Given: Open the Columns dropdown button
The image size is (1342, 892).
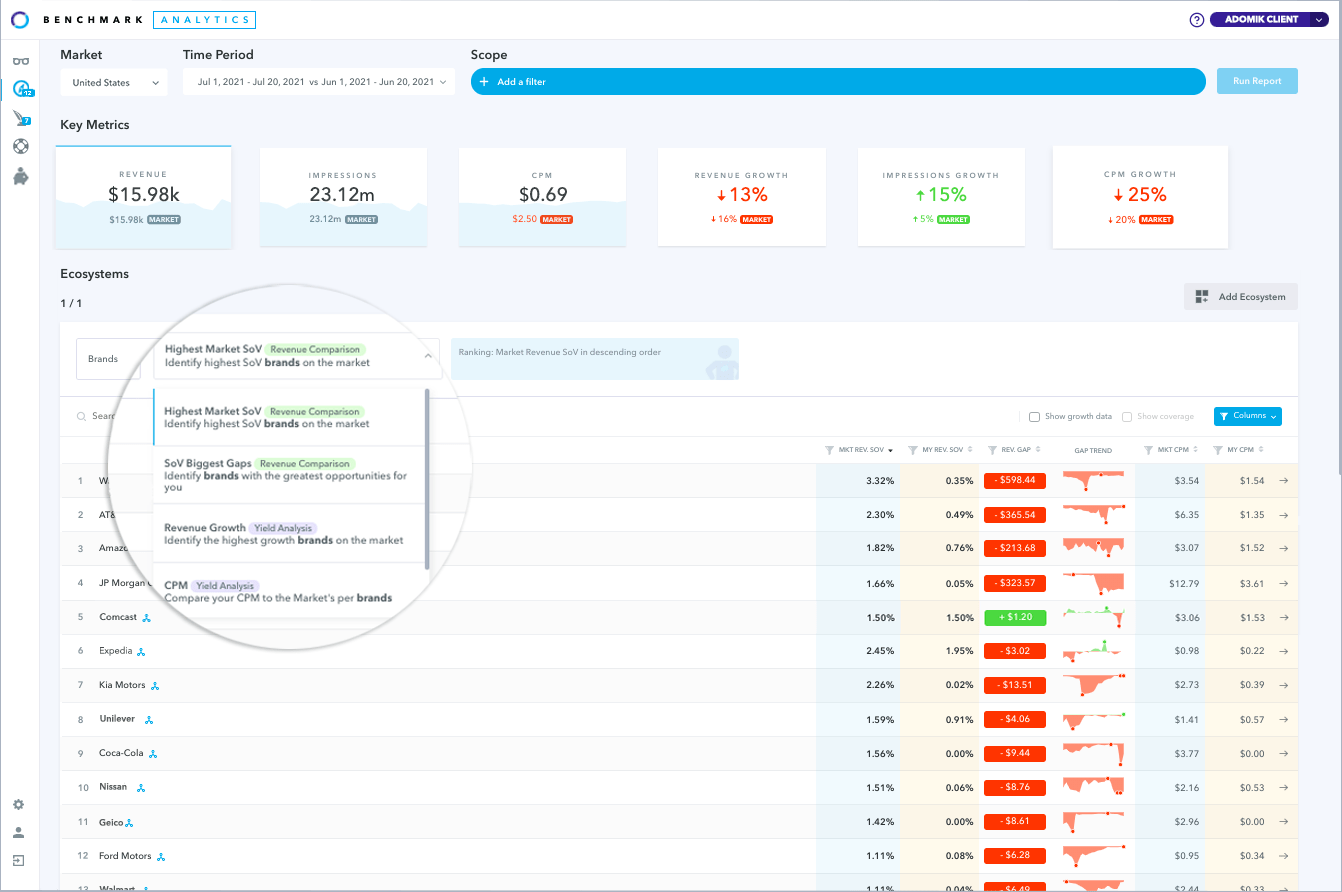Looking at the screenshot, I should 1247,416.
